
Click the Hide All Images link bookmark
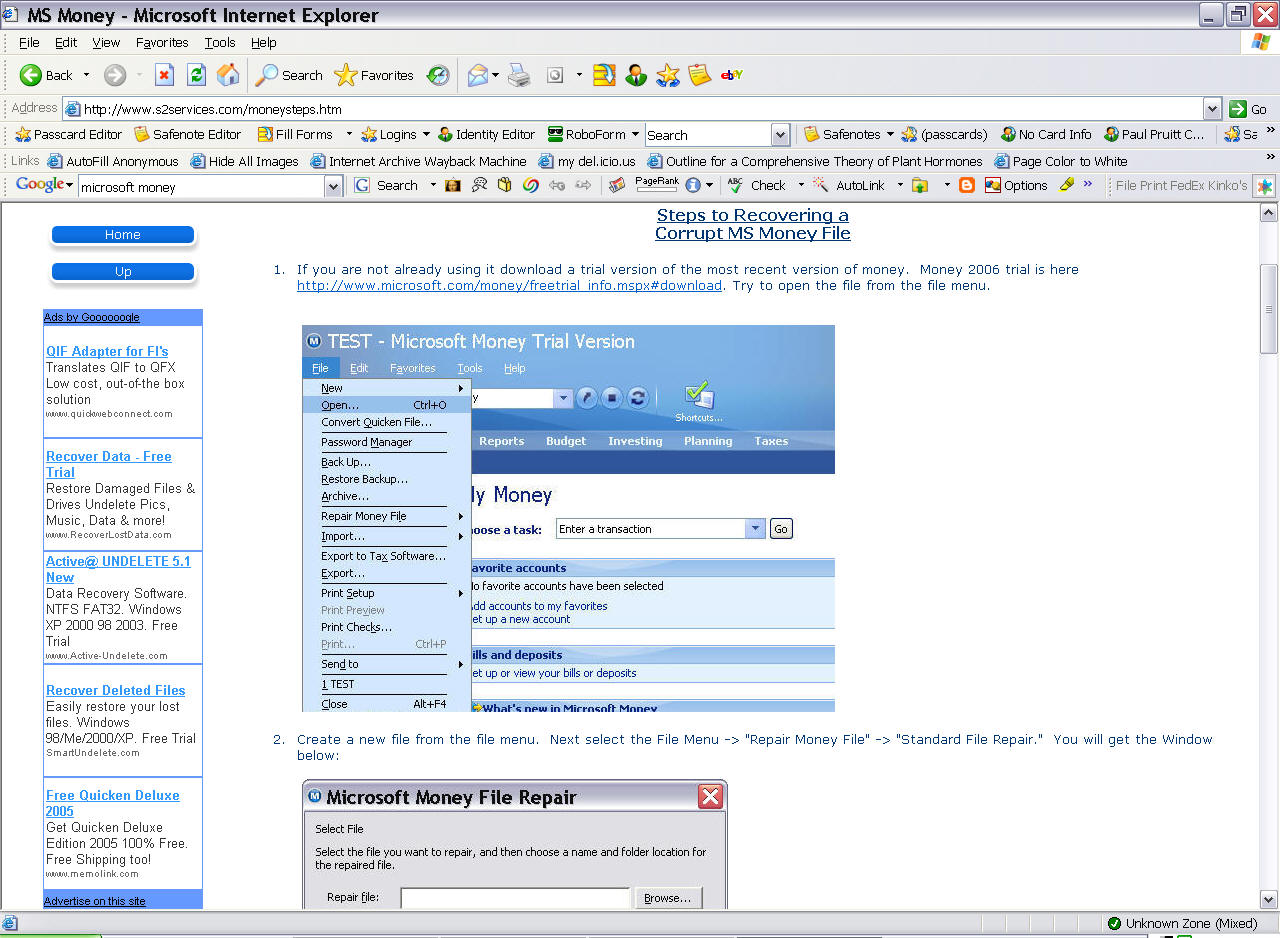tap(244, 161)
